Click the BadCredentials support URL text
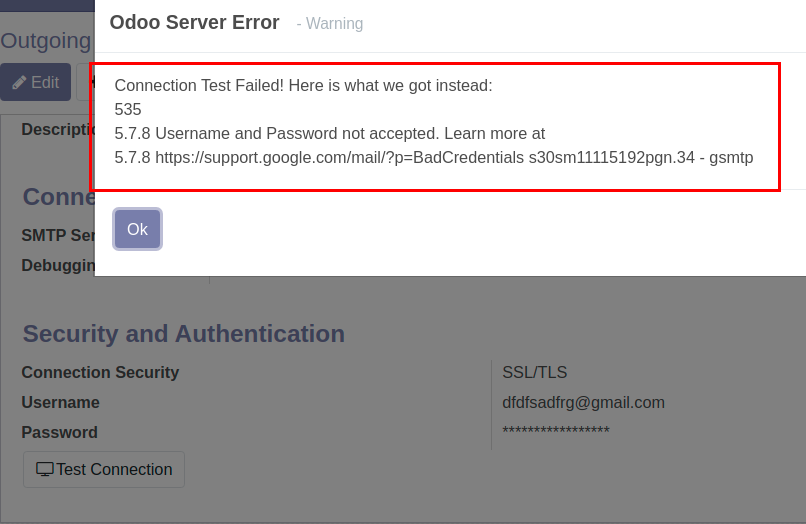 339,157
